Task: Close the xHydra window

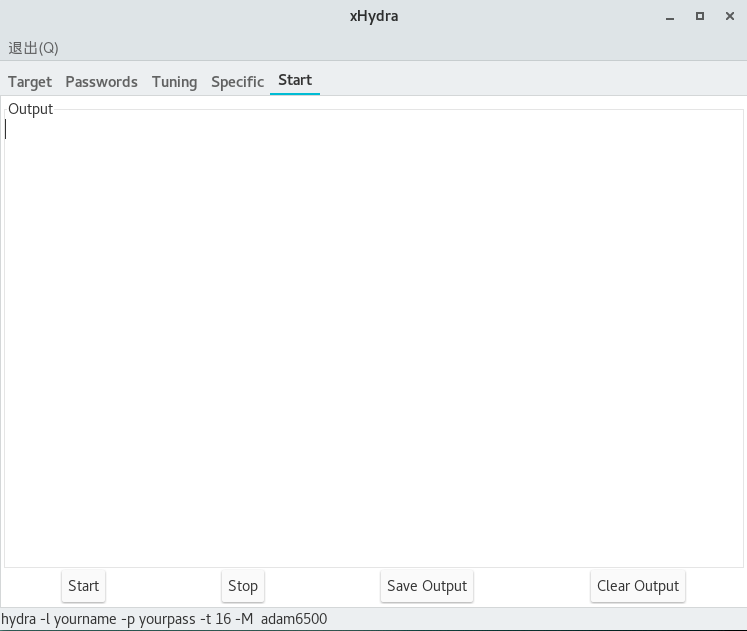Action: [x=730, y=16]
